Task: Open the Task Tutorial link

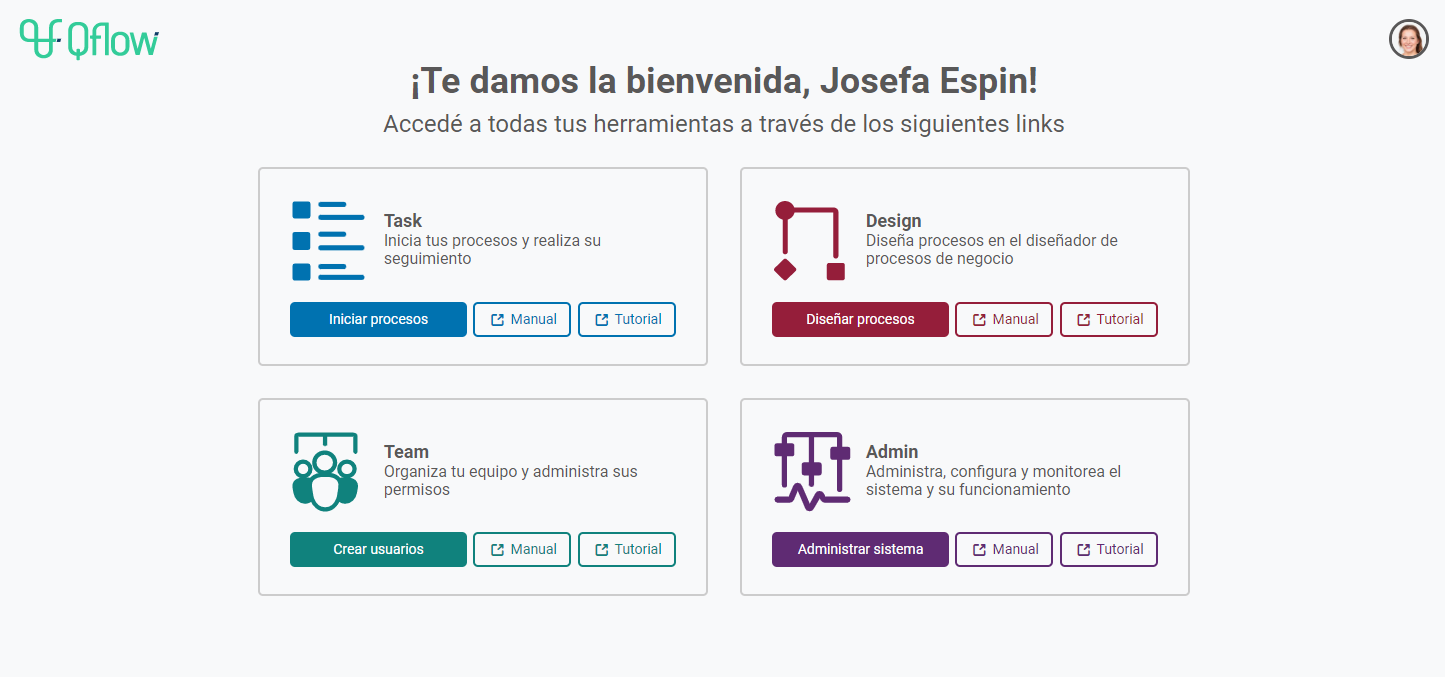Action: [x=627, y=320]
